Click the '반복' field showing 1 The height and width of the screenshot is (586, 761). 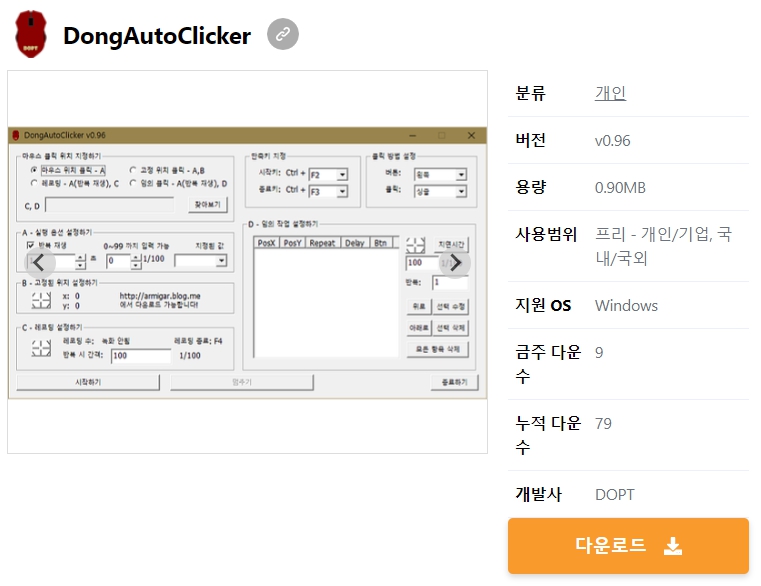450,282
